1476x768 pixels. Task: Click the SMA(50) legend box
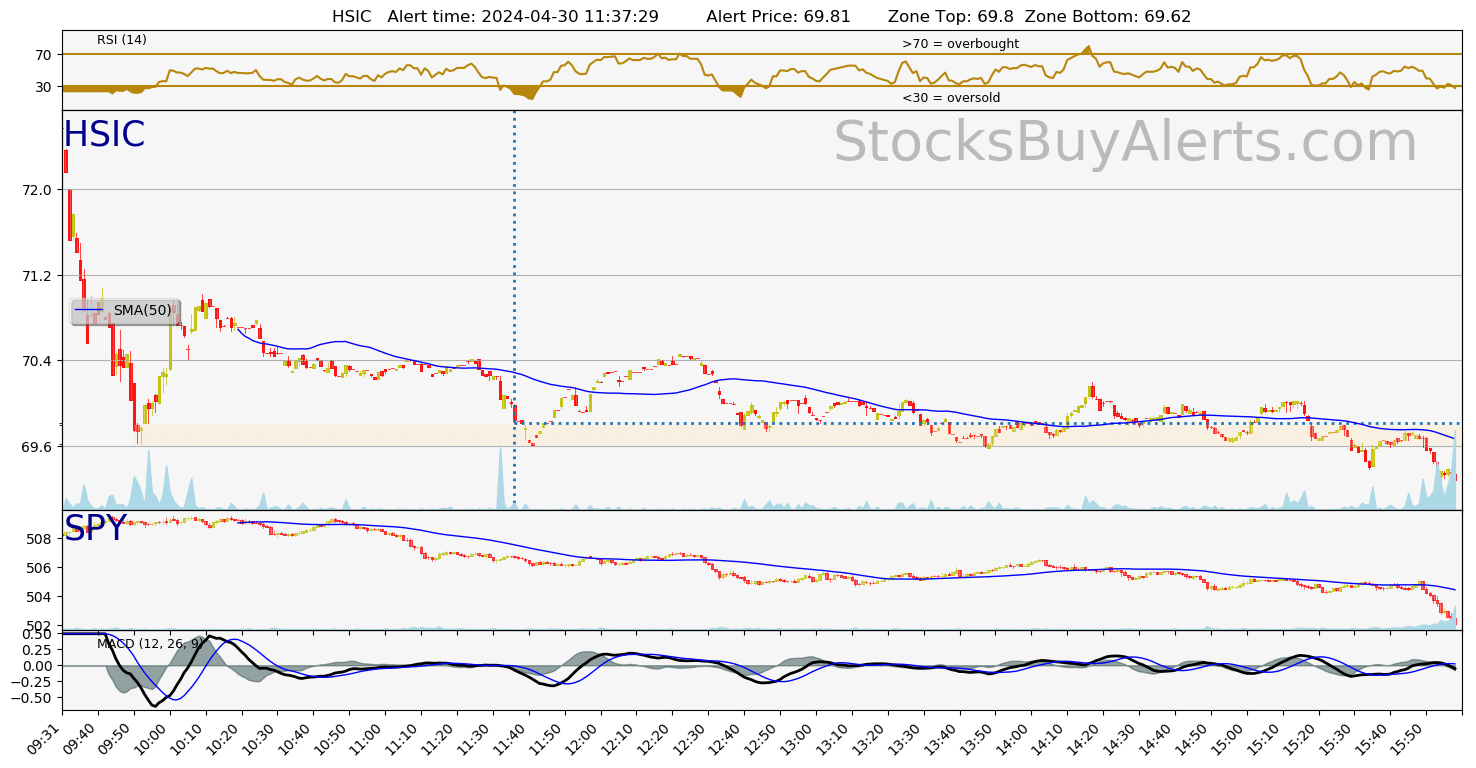click(x=126, y=311)
